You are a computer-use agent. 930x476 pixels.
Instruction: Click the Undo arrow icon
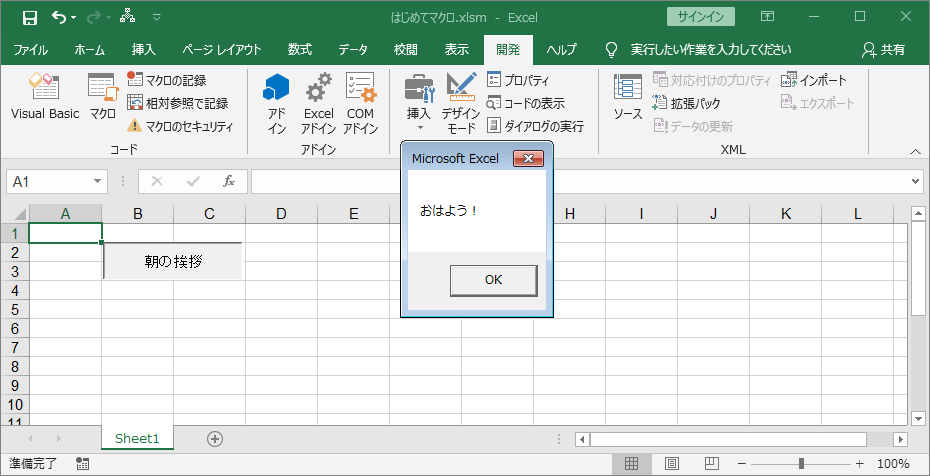click(x=59, y=17)
